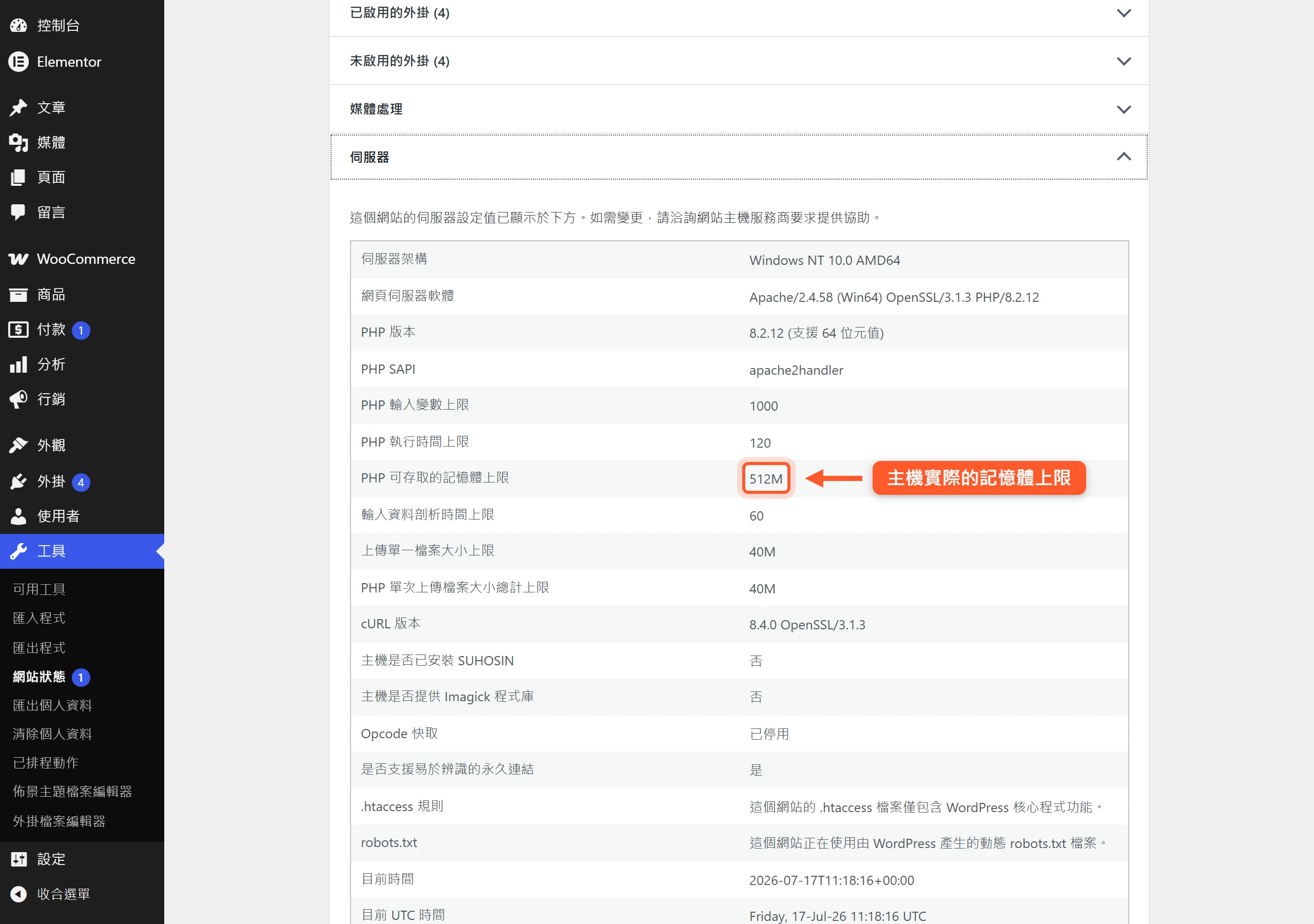Select the 8.4.0 OpenSSL/3.1.3 cURL value
The width and height of the screenshot is (1314, 924).
(807, 625)
